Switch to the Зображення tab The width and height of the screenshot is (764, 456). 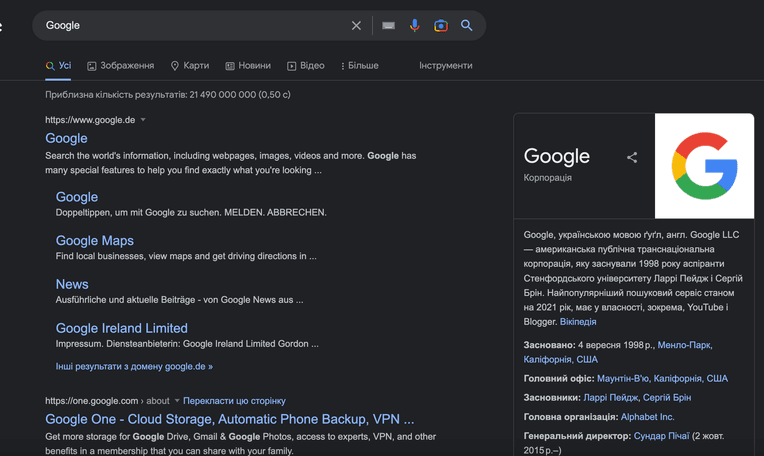120,66
